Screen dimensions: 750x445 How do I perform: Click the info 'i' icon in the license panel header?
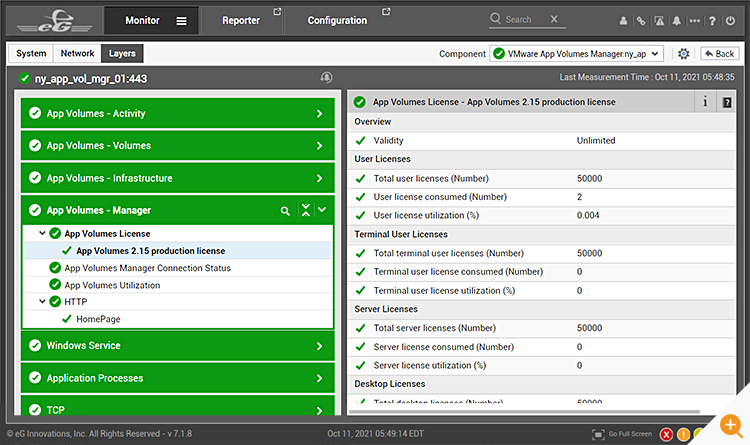(705, 101)
